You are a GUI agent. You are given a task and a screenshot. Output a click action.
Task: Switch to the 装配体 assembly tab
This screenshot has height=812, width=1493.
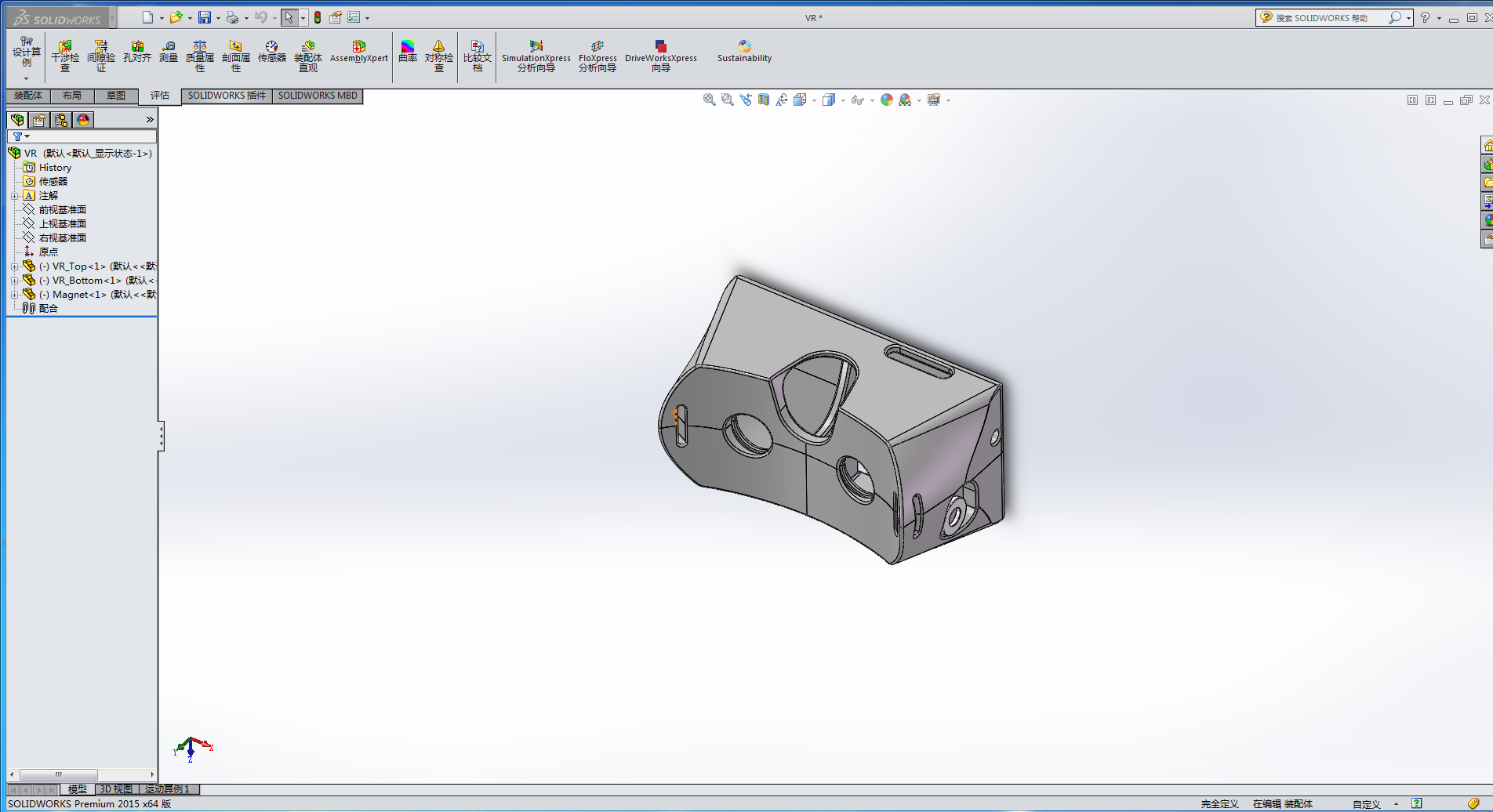tap(28, 96)
